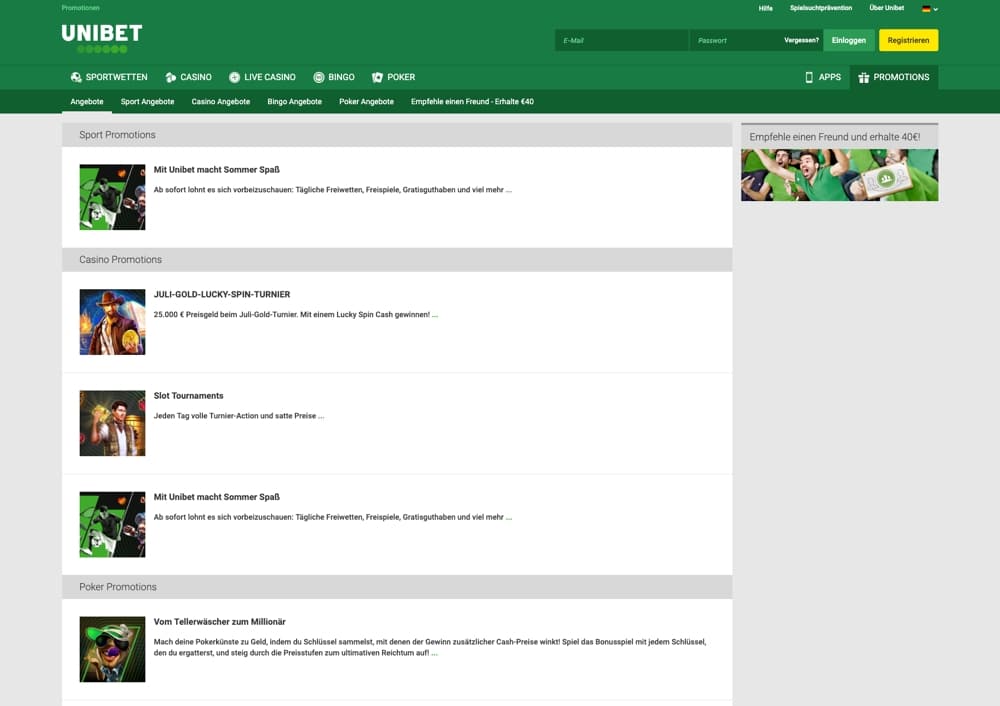The height and width of the screenshot is (706, 1000).
Task: Click the Promotions gift icon
Action: pos(864,77)
